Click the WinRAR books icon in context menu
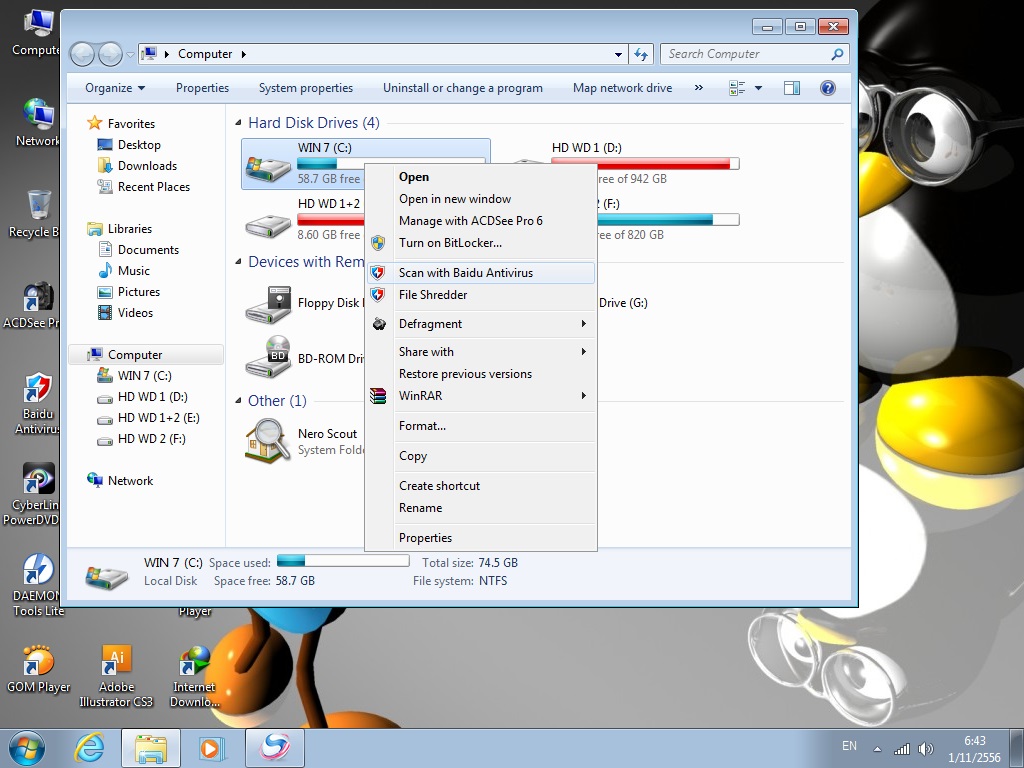 coord(377,396)
